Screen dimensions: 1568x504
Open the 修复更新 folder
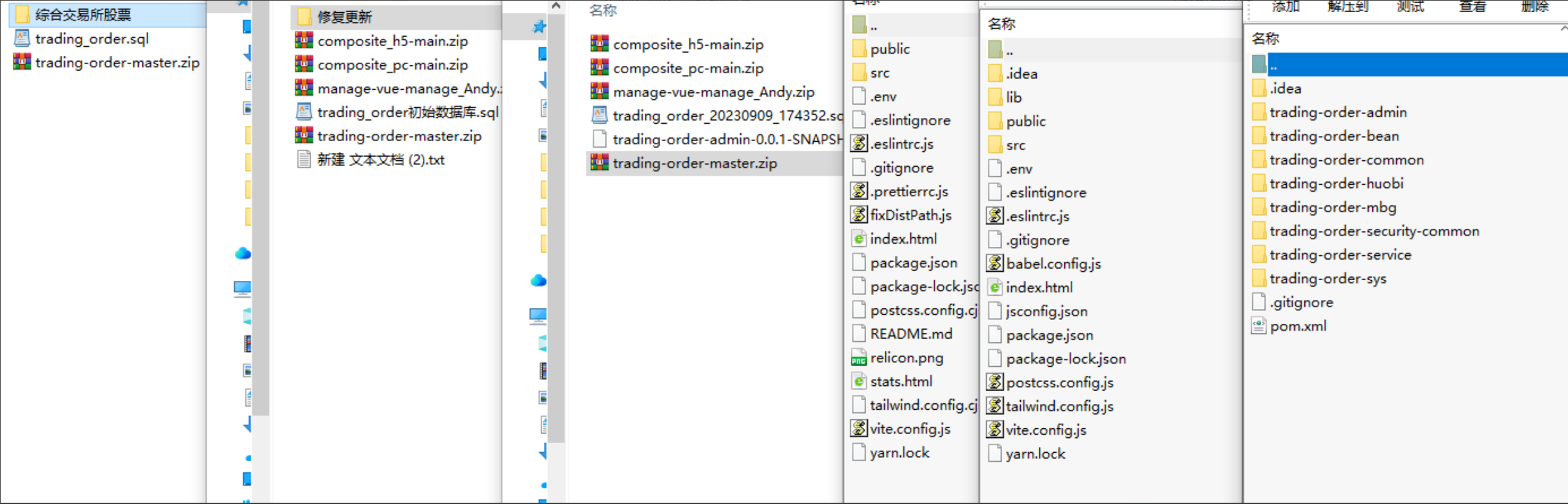344,17
